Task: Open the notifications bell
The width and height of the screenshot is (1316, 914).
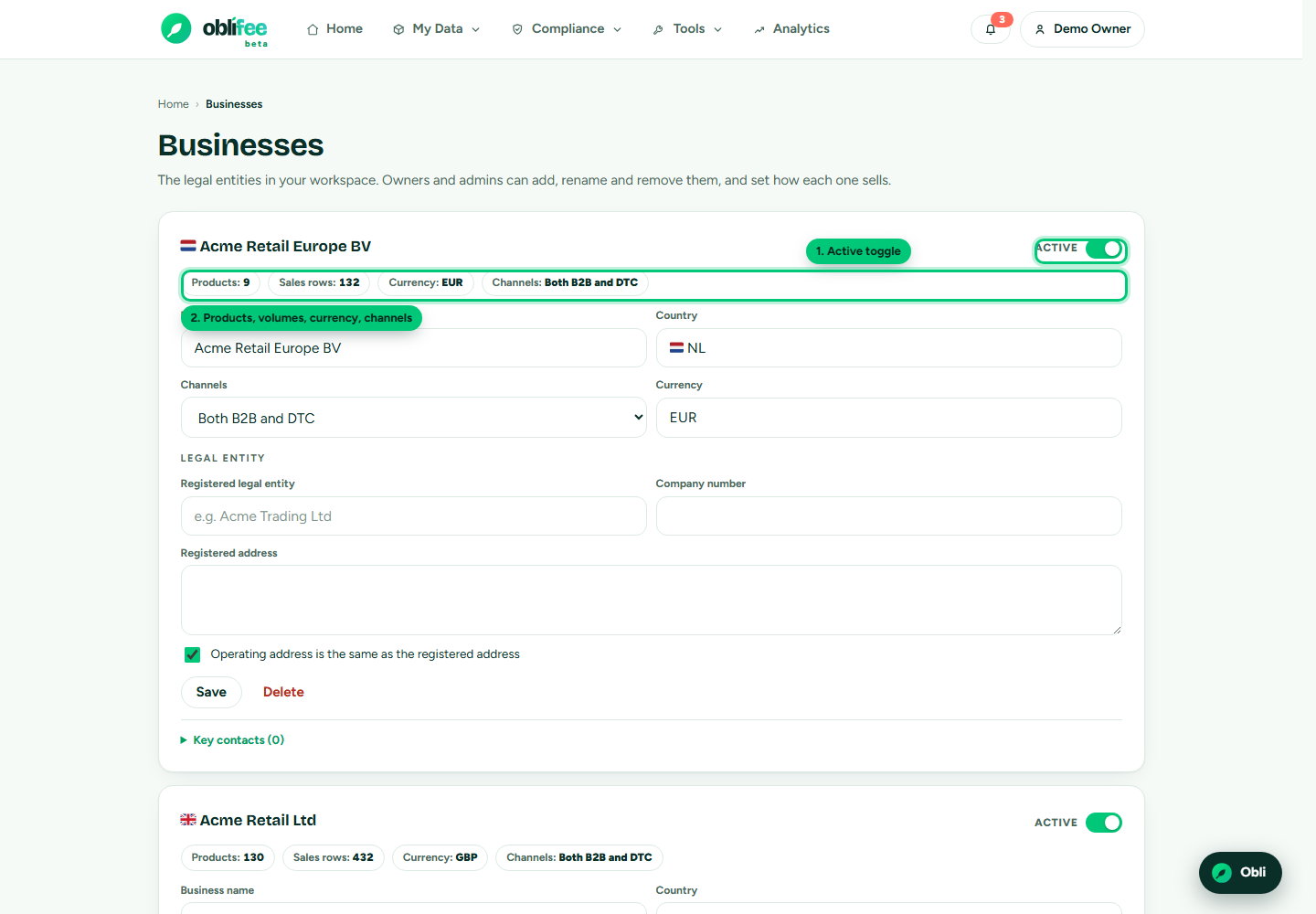Action: (991, 29)
